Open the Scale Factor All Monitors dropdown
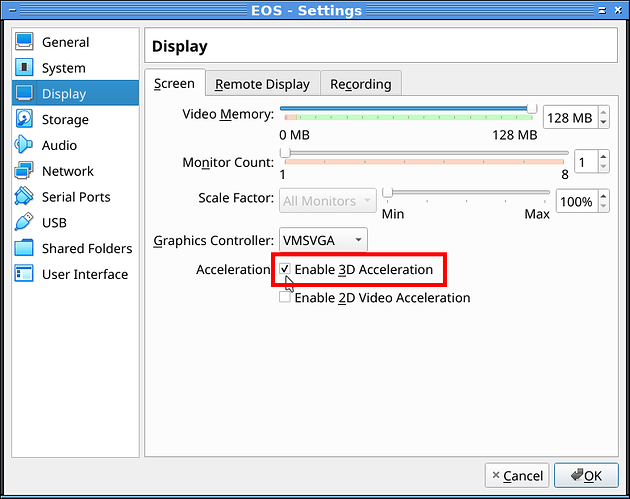 pyautogui.click(x=328, y=201)
